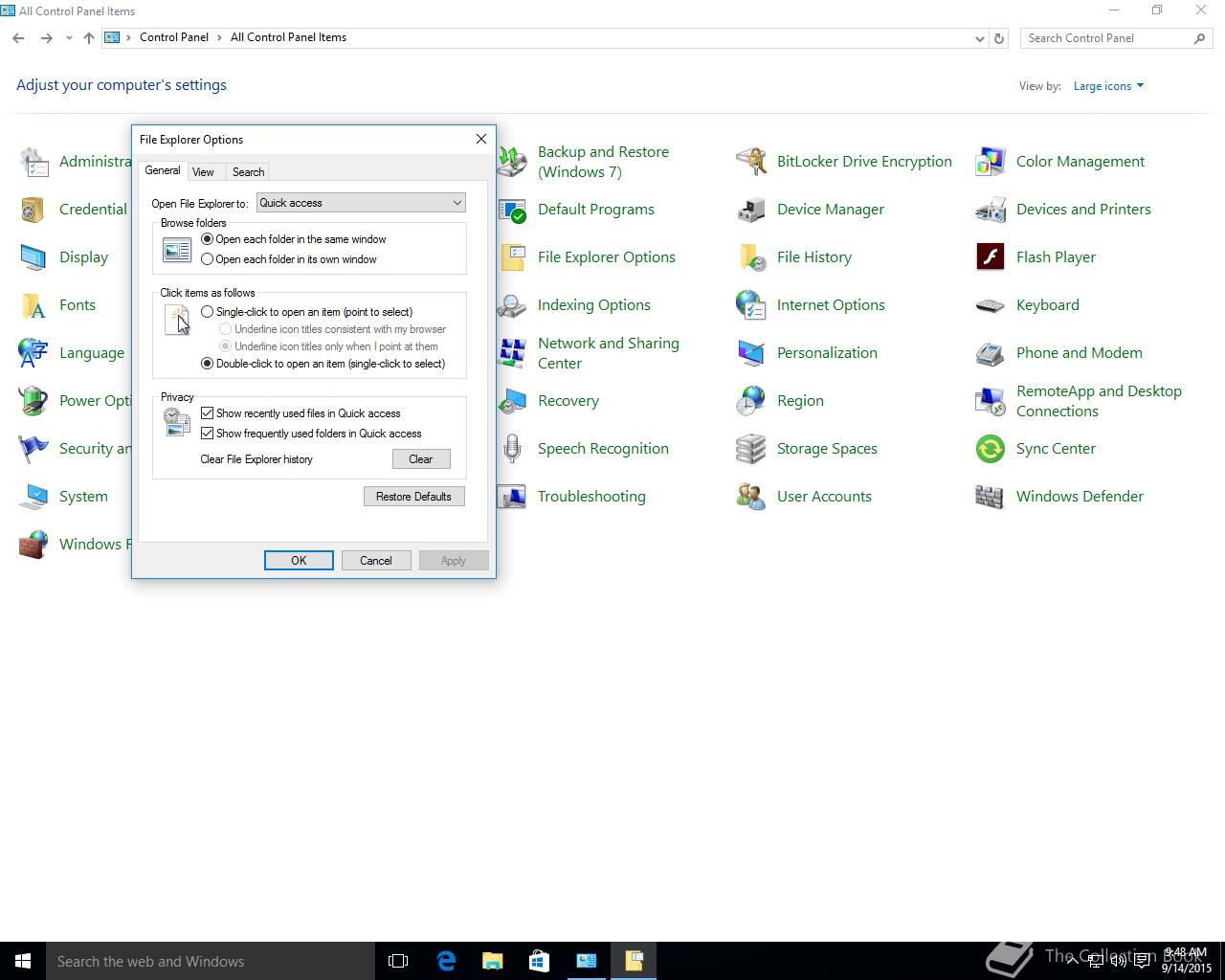
Task: Open the Phone and Modem icon
Action: click(x=991, y=353)
